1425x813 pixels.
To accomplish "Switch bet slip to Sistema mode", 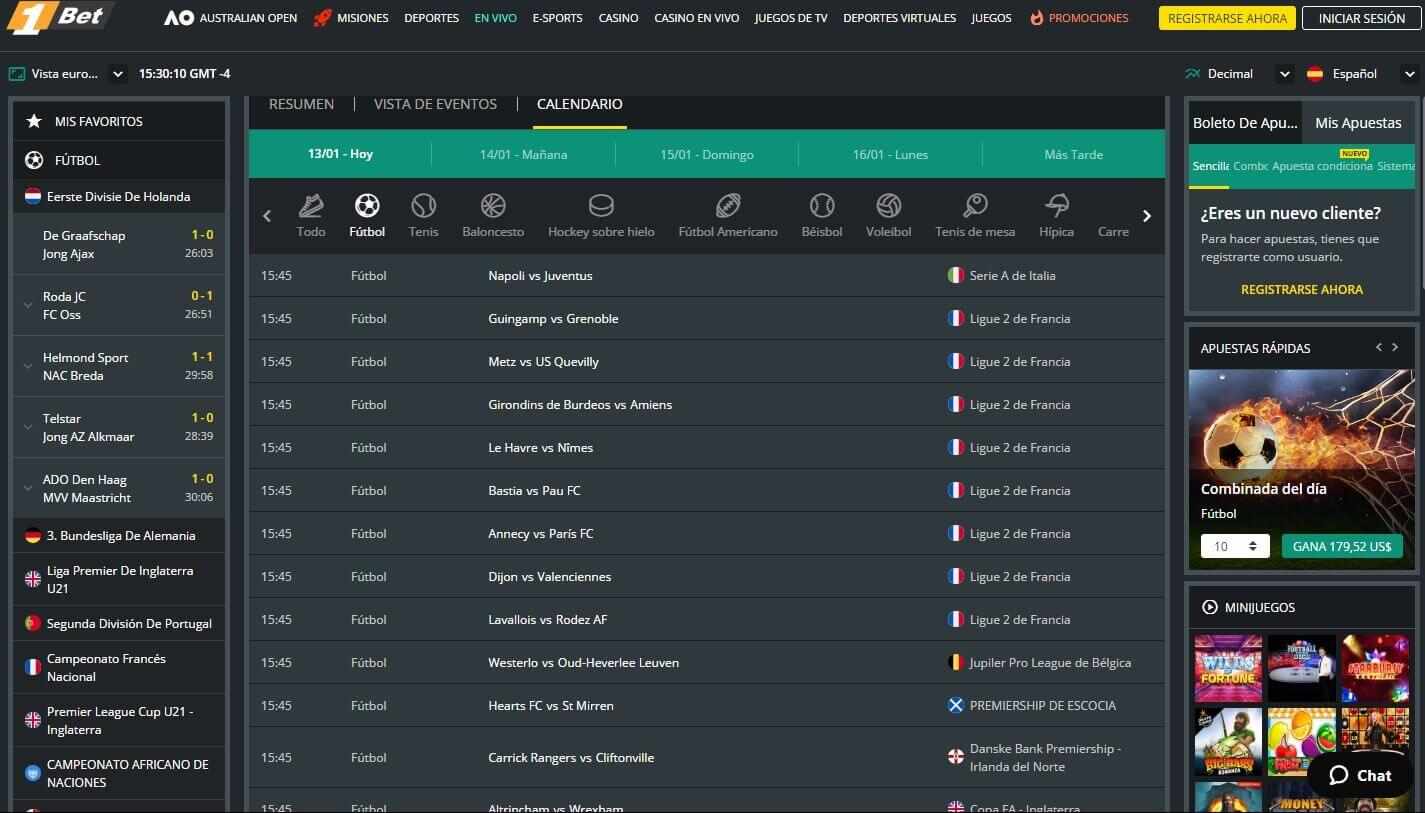I will [x=1399, y=166].
